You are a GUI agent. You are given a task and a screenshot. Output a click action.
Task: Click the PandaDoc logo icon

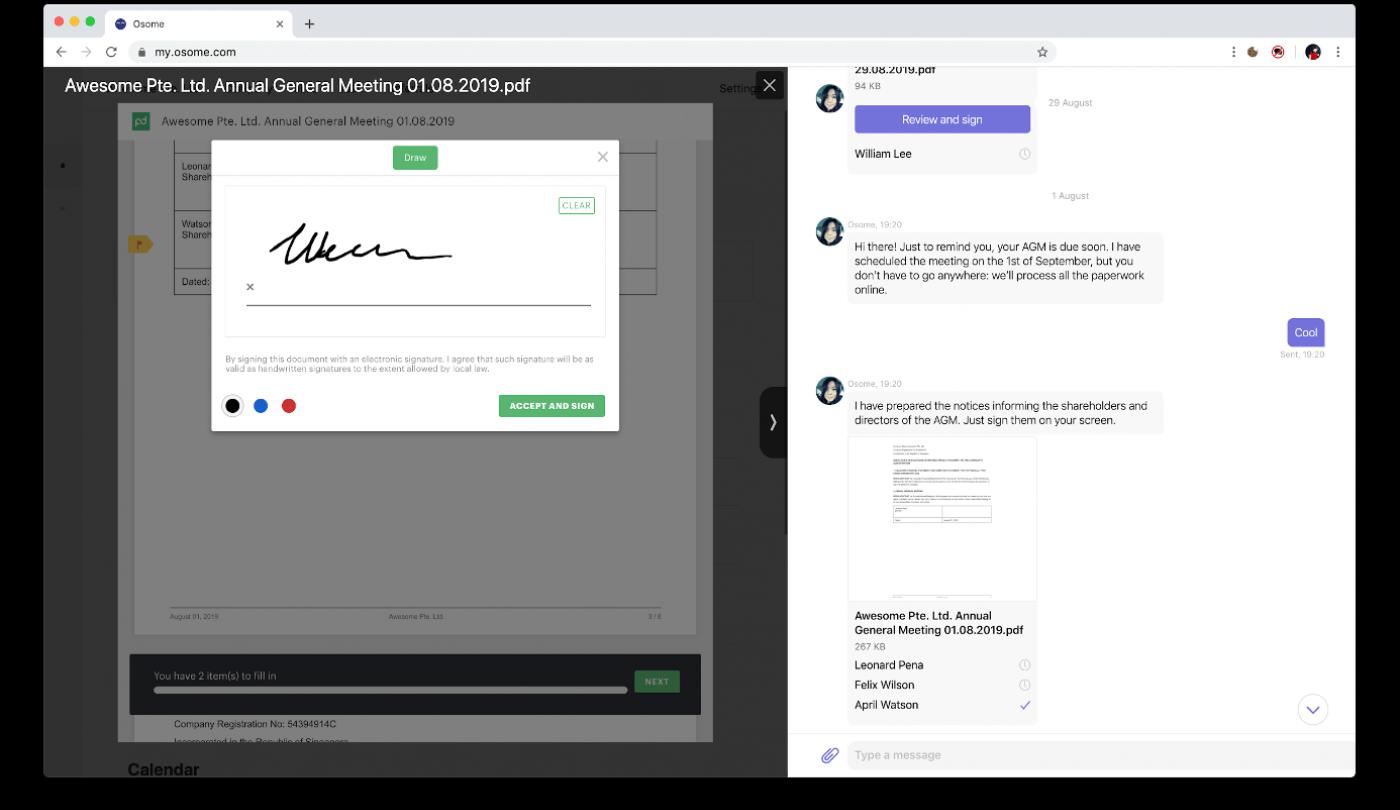141,121
